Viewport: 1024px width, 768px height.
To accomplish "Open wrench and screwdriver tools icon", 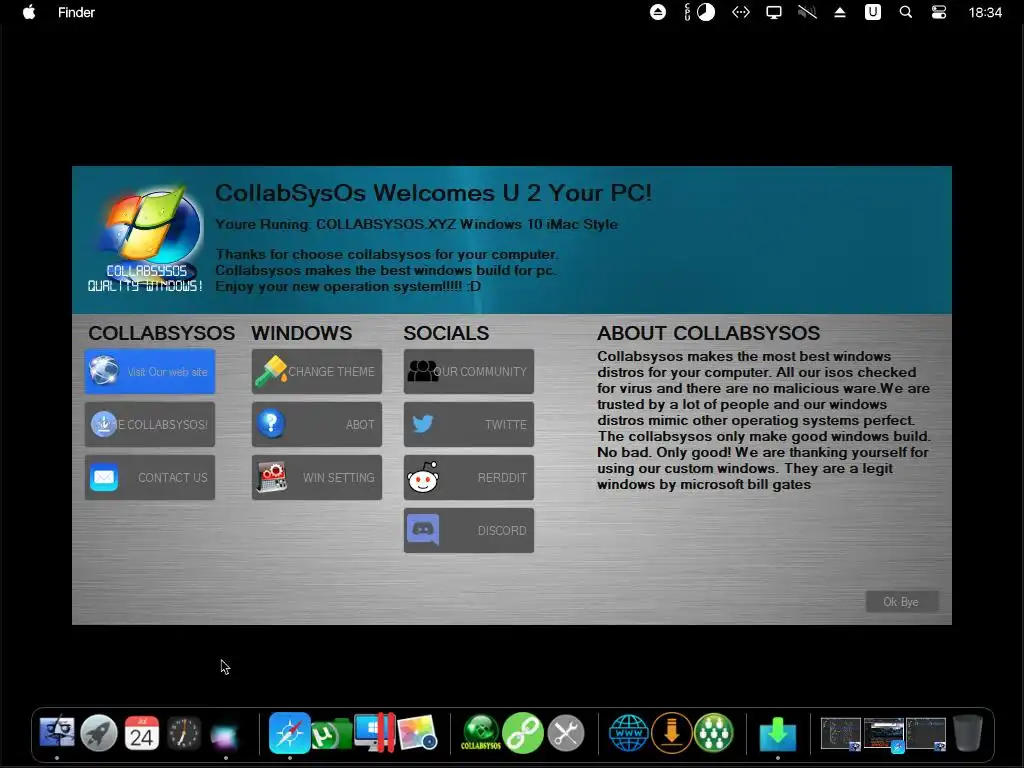I will coord(566,733).
